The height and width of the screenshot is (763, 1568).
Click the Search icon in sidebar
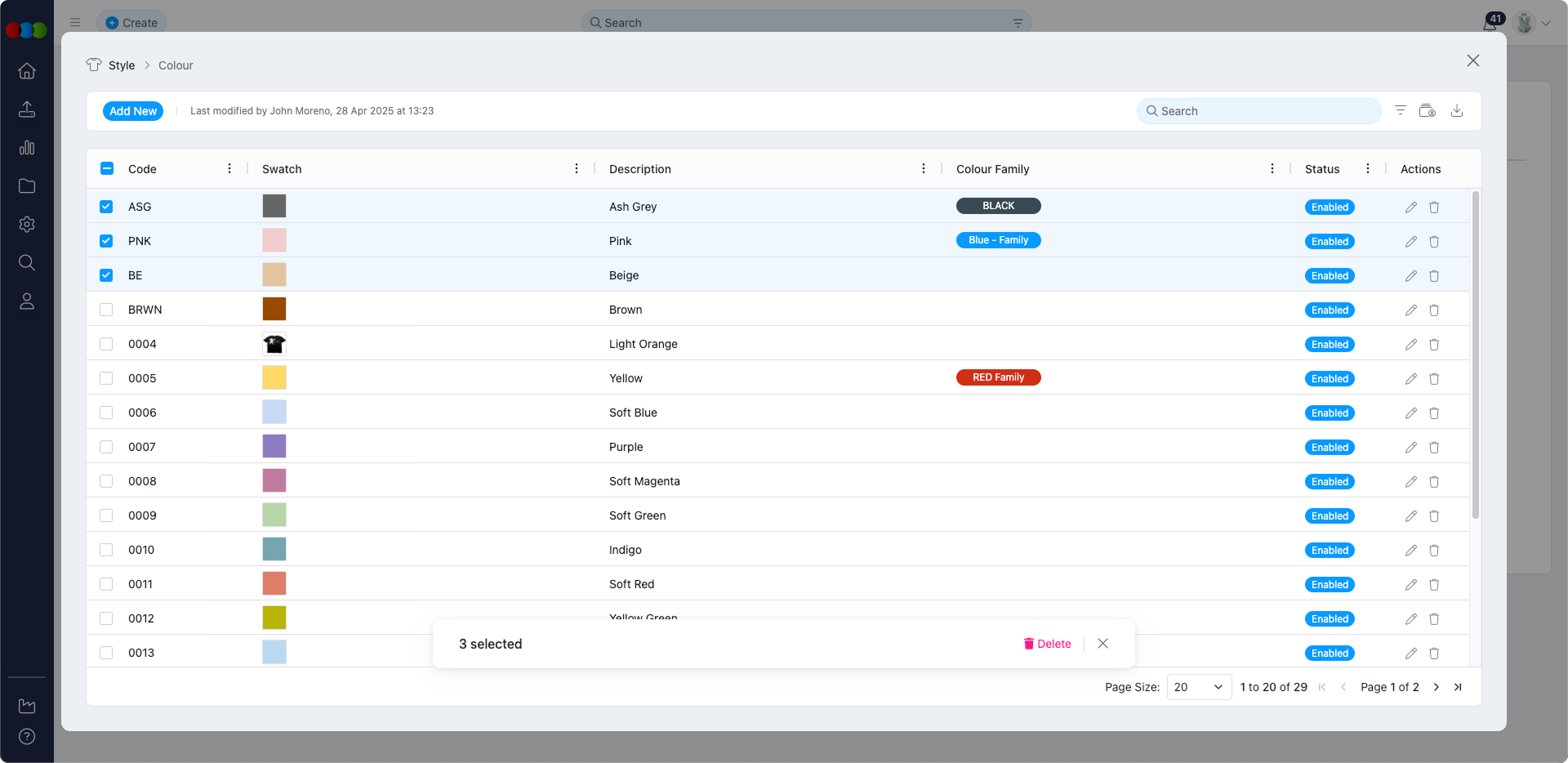(x=27, y=262)
